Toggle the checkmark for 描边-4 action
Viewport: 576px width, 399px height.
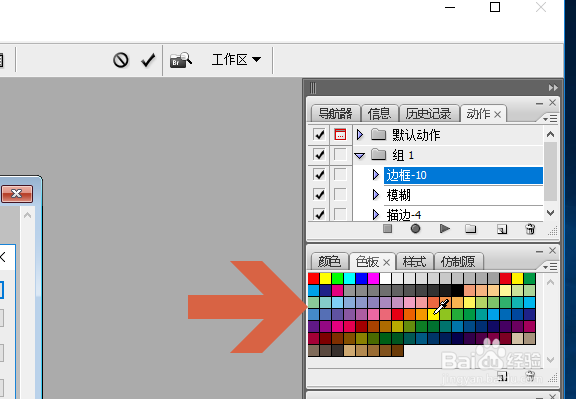[319, 214]
